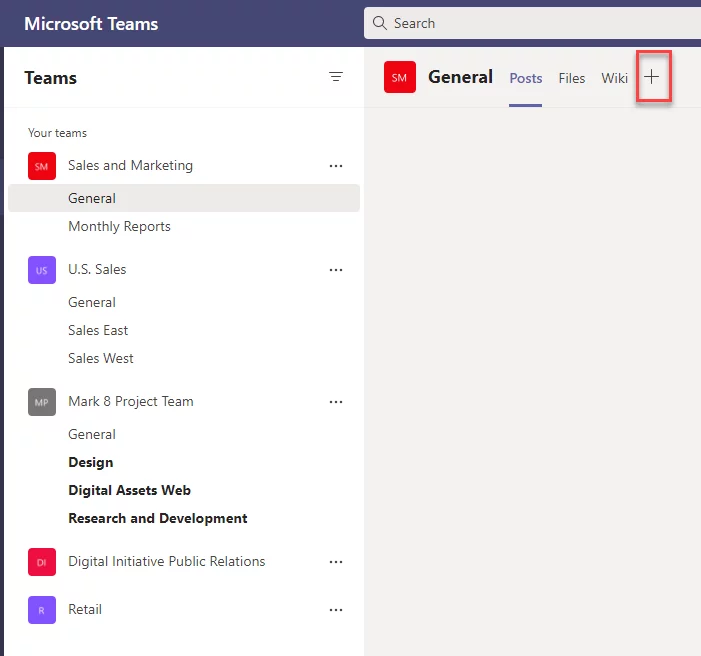Click the search magnifier icon
701x656 pixels.
point(380,23)
